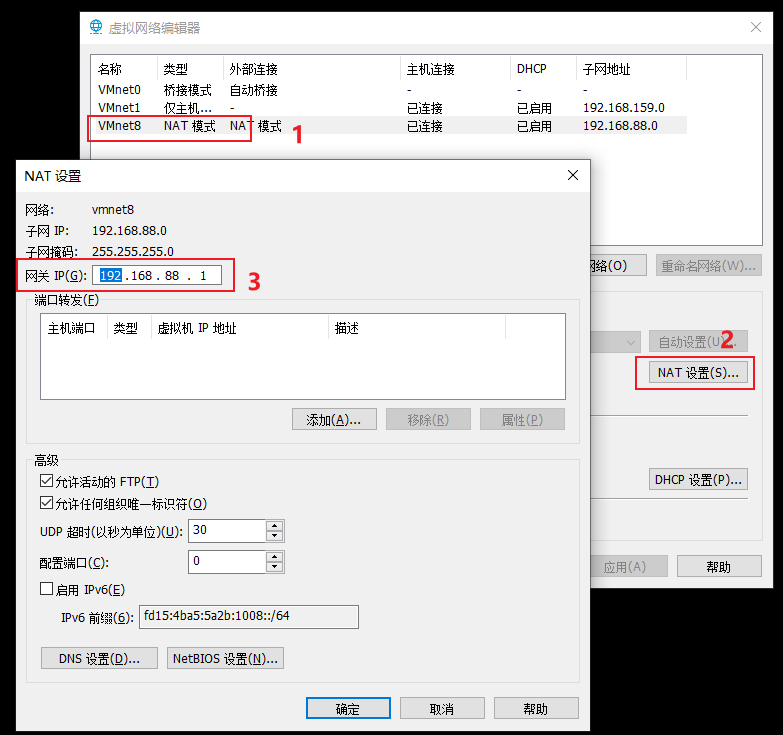Close the 虚拟网络编辑器 window
This screenshot has width=783, height=735.
pos(756,27)
